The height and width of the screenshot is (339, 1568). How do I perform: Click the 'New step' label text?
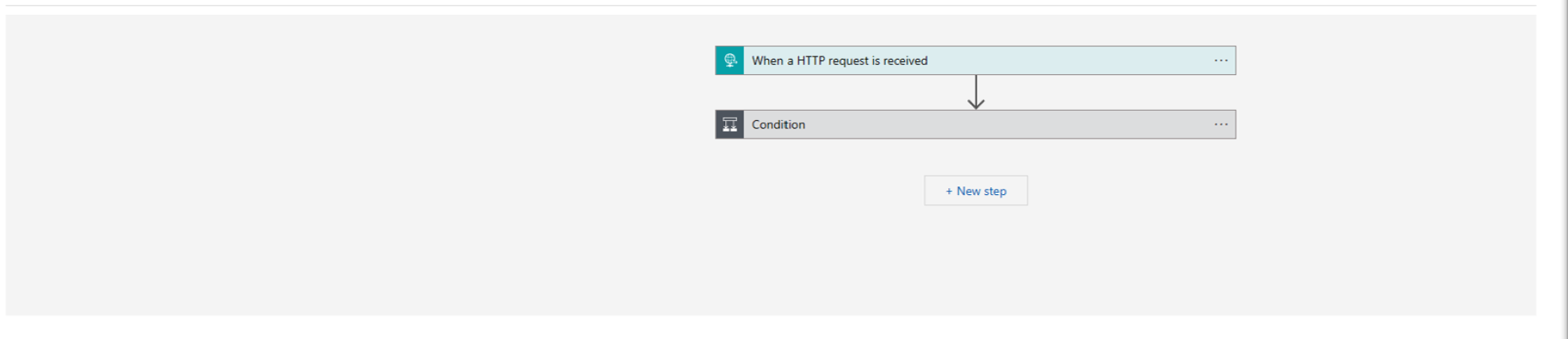click(x=982, y=191)
